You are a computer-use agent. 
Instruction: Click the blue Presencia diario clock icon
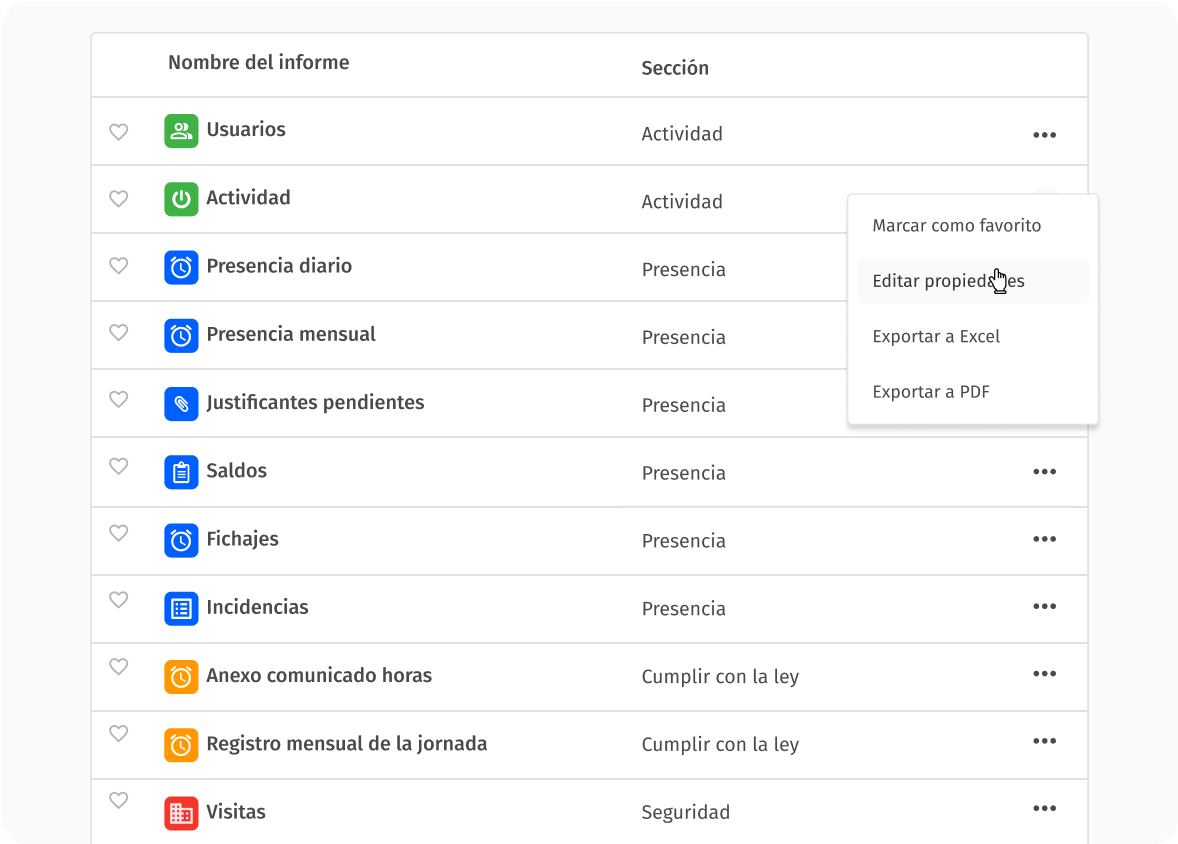[181, 267]
